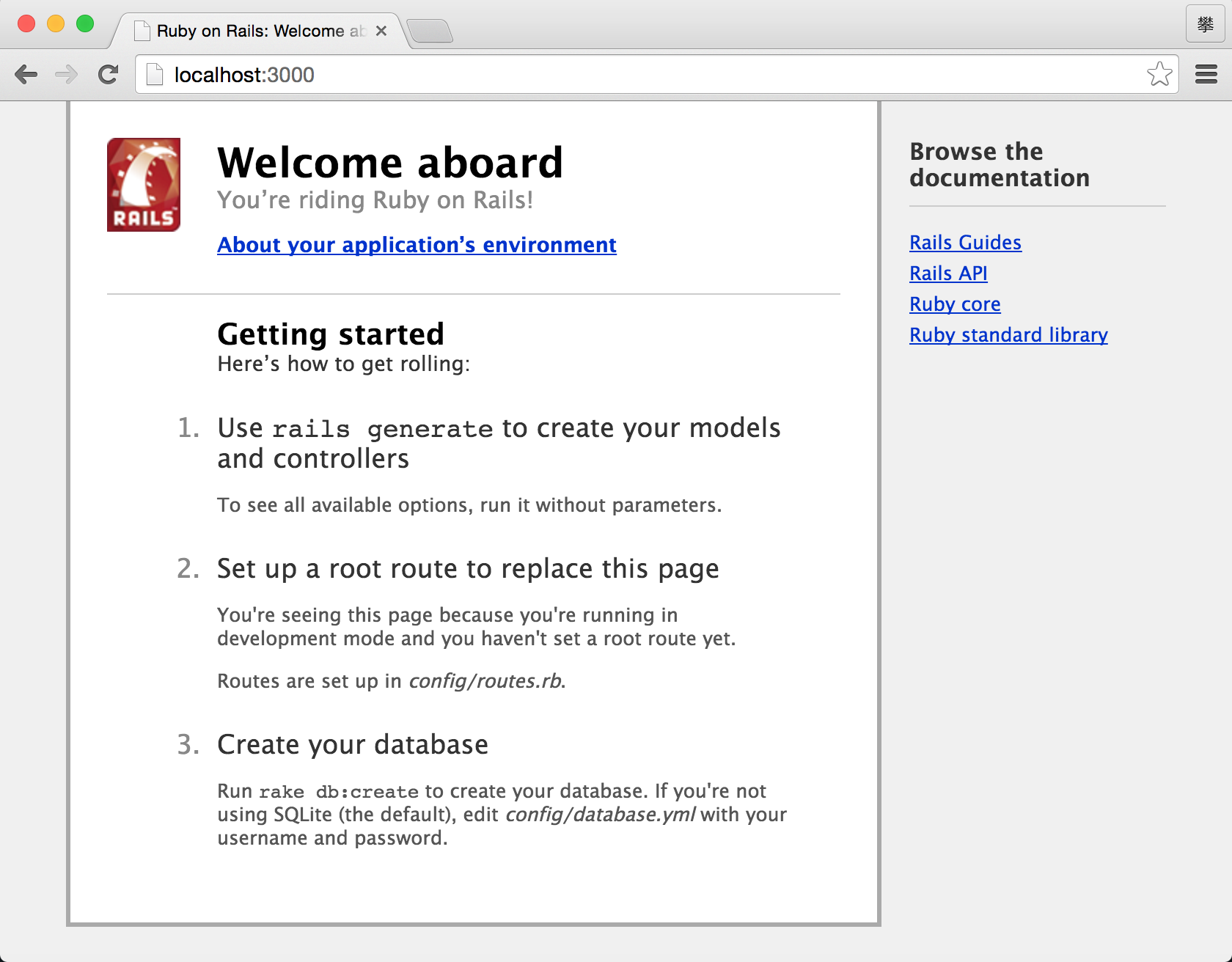Click 'You're riding Ruby on Rails!' subtitle
The image size is (1232, 962).
(375, 199)
